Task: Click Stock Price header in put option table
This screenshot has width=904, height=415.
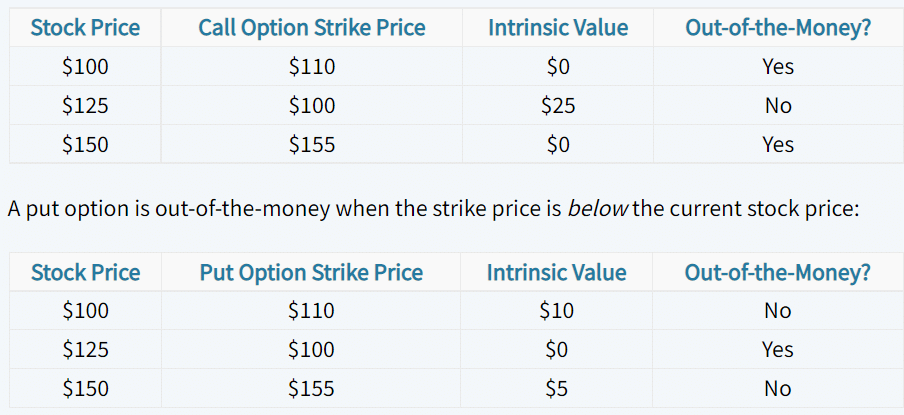Action: pos(85,272)
